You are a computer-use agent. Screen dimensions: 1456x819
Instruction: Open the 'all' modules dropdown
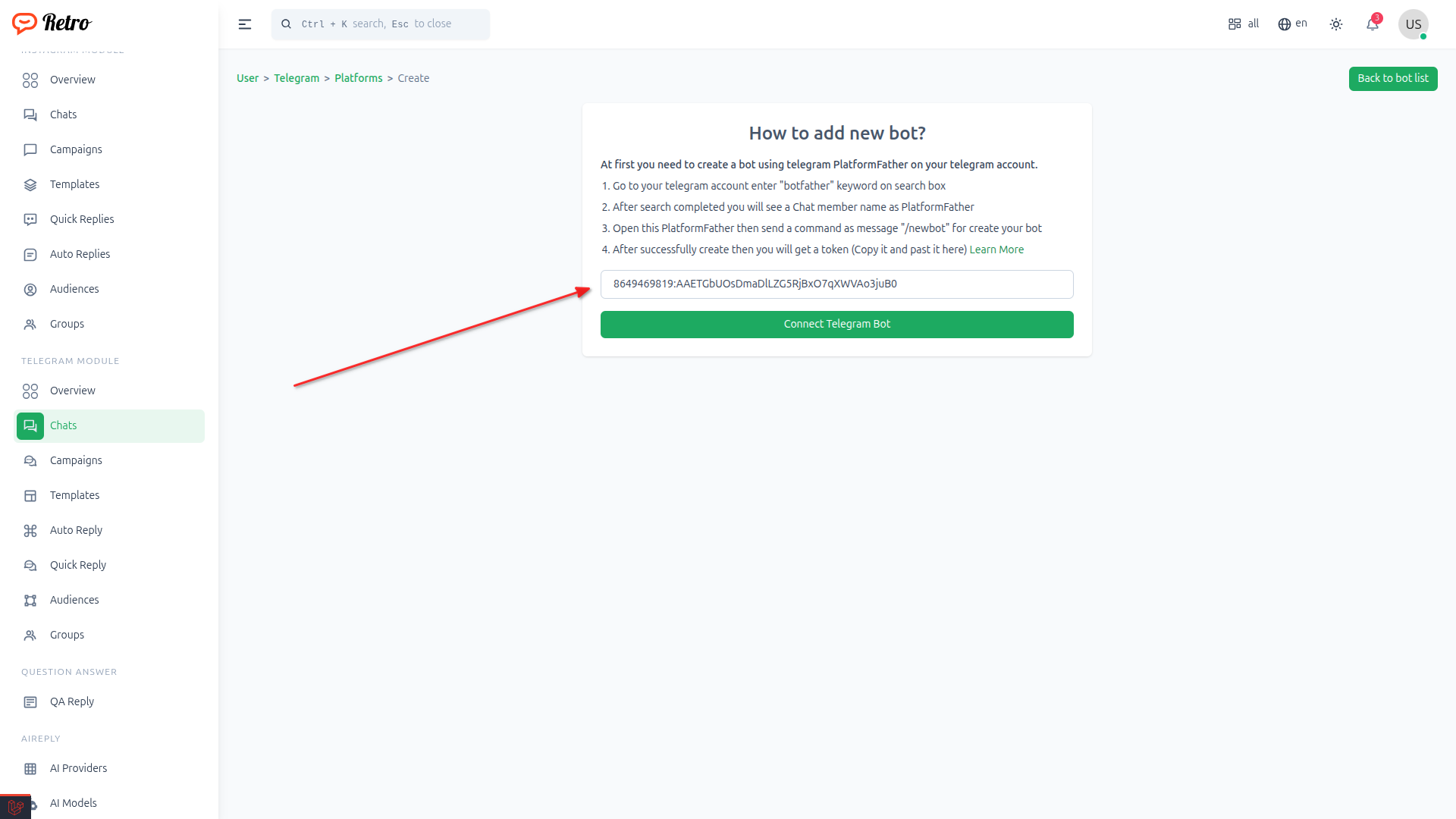tap(1244, 24)
